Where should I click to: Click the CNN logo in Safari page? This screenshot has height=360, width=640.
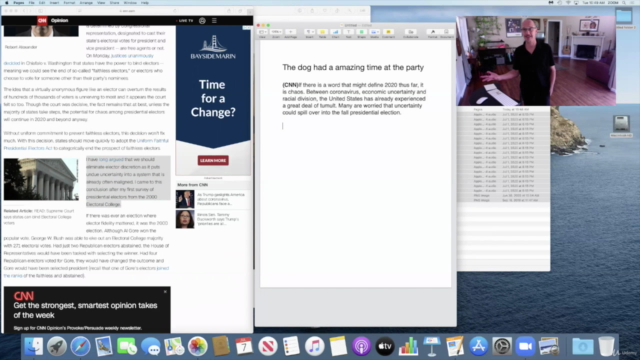(42, 20)
